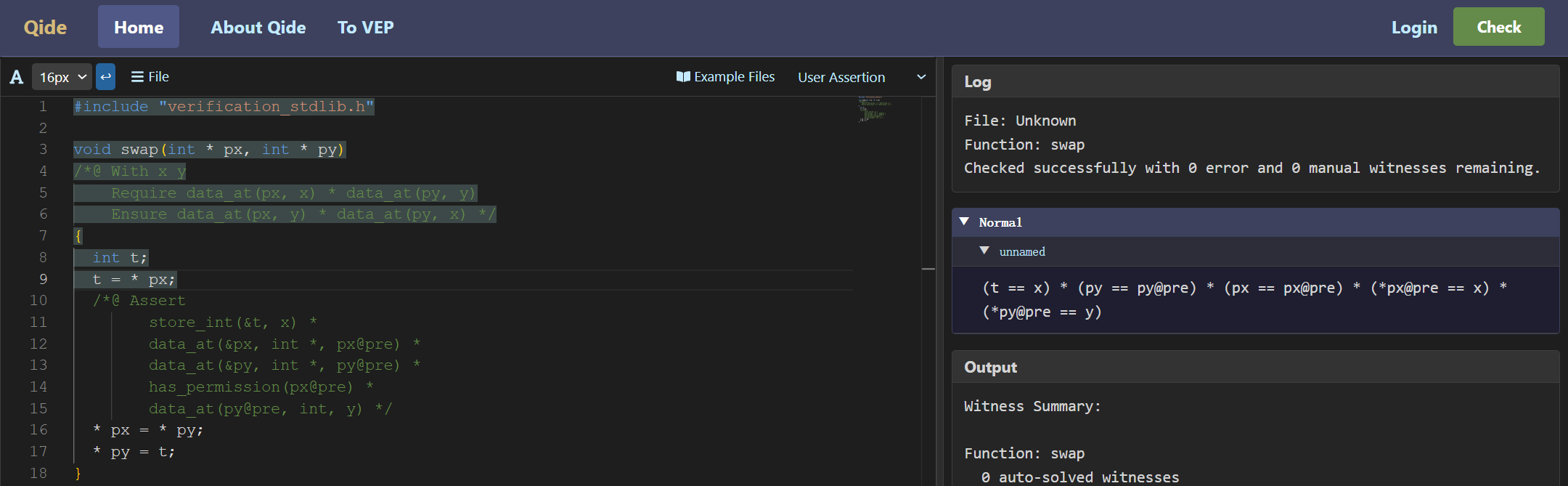Viewport: 1568px width, 486px height.
Task: Click the Qide logo
Action: (x=45, y=28)
